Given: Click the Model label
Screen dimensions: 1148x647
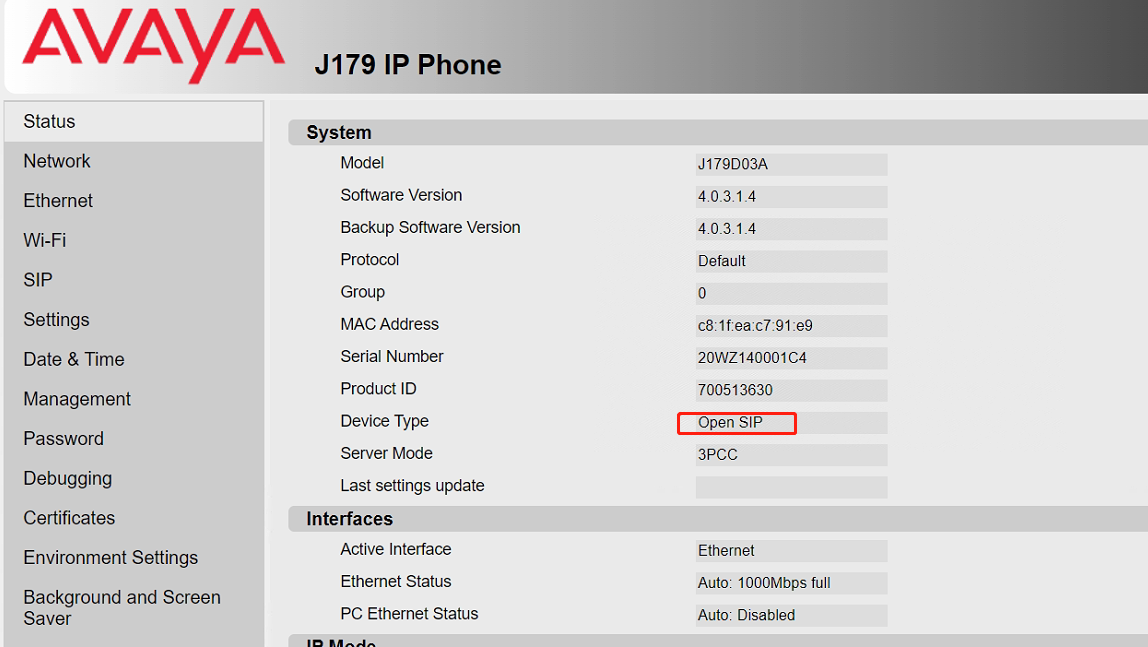Looking at the screenshot, I should click(x=362, y=162).
